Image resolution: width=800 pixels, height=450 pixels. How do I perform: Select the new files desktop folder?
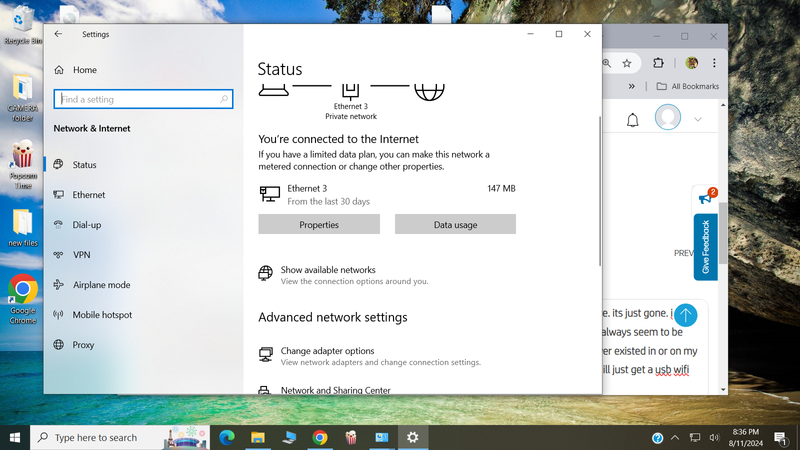(x=23, y=228)
